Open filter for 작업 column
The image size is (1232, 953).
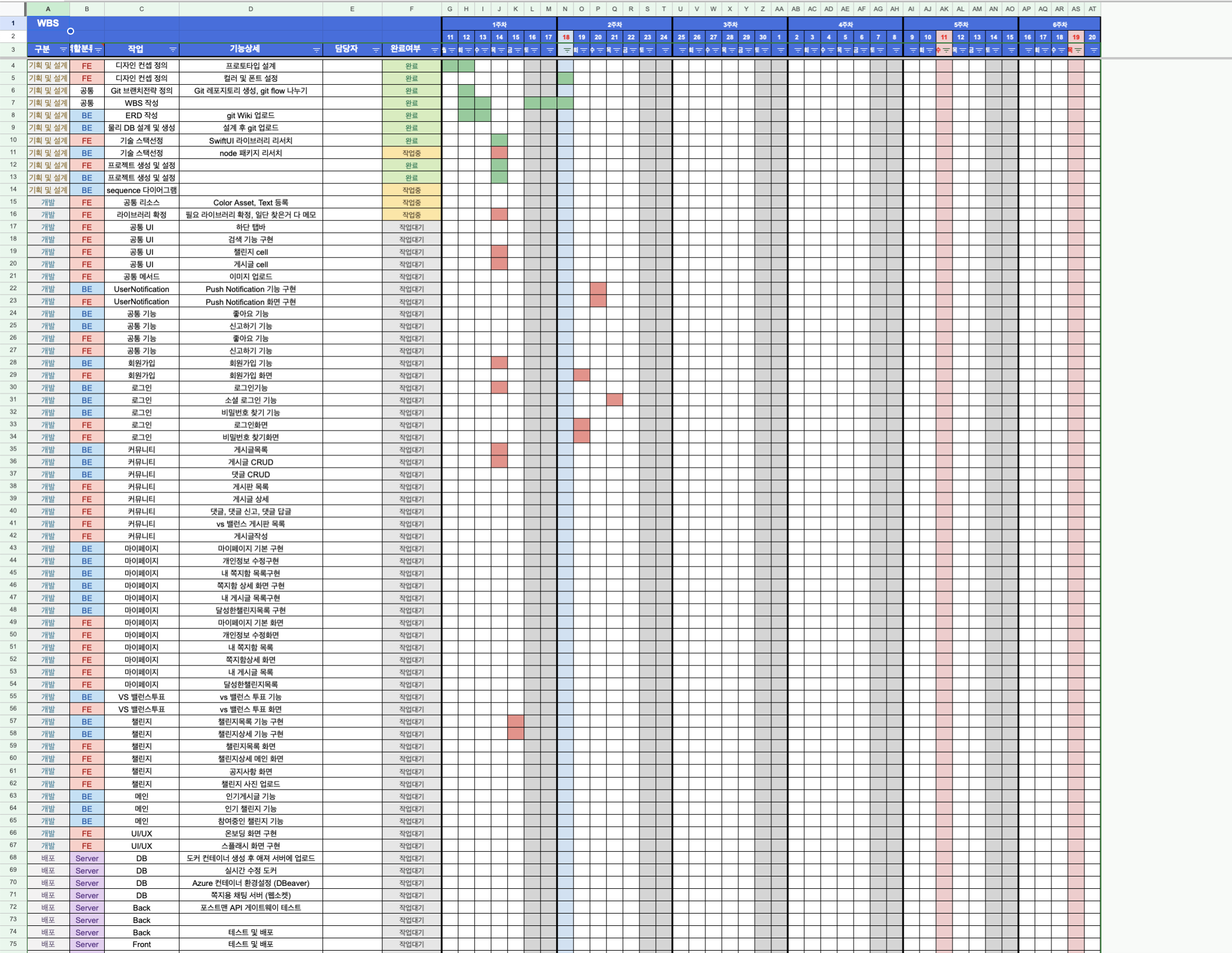coord(172,50)
